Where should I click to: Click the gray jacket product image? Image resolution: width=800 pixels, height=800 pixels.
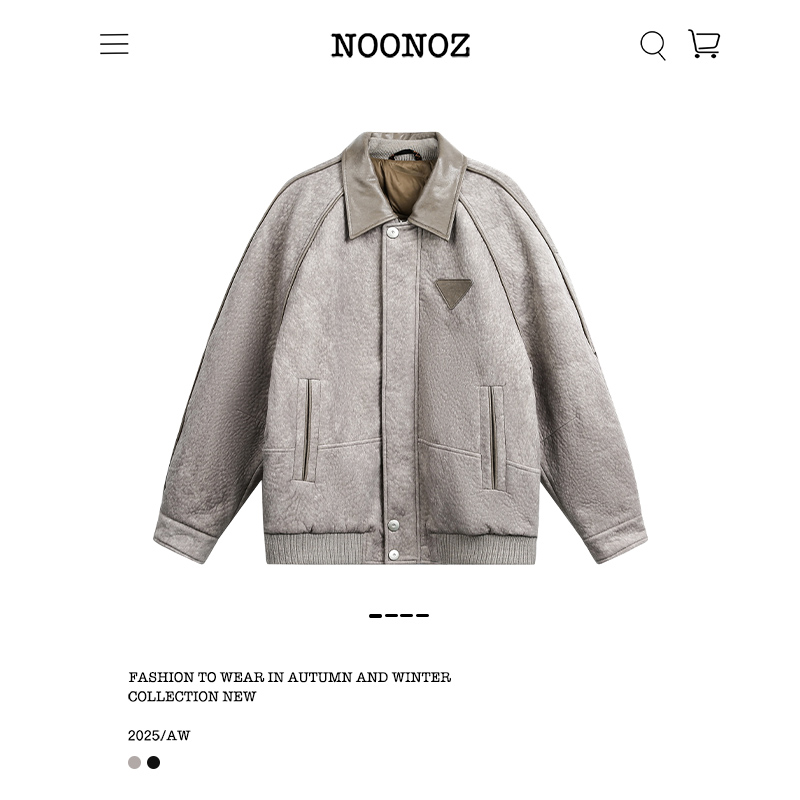[x=401, y=348]
